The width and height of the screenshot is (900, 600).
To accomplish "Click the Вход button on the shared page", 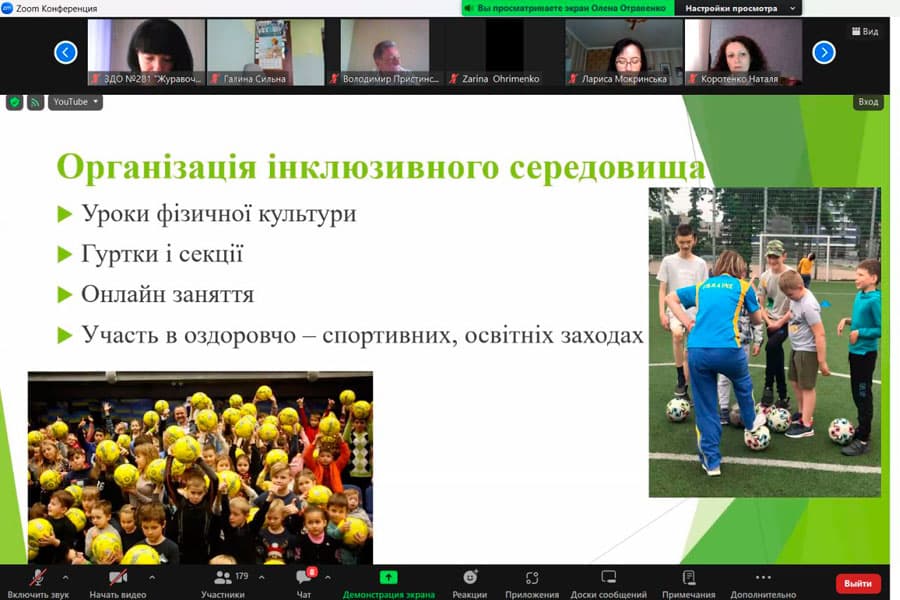I will [867, 101].
